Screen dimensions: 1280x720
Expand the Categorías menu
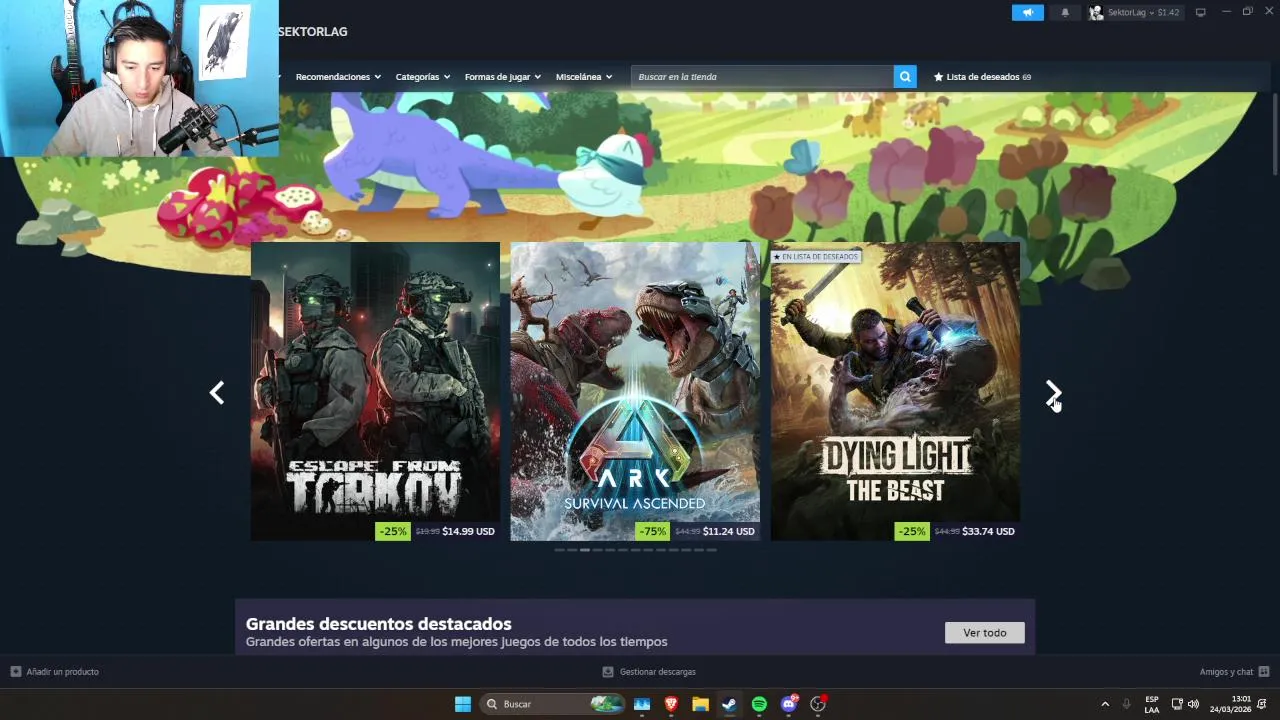tap(423, 77)
